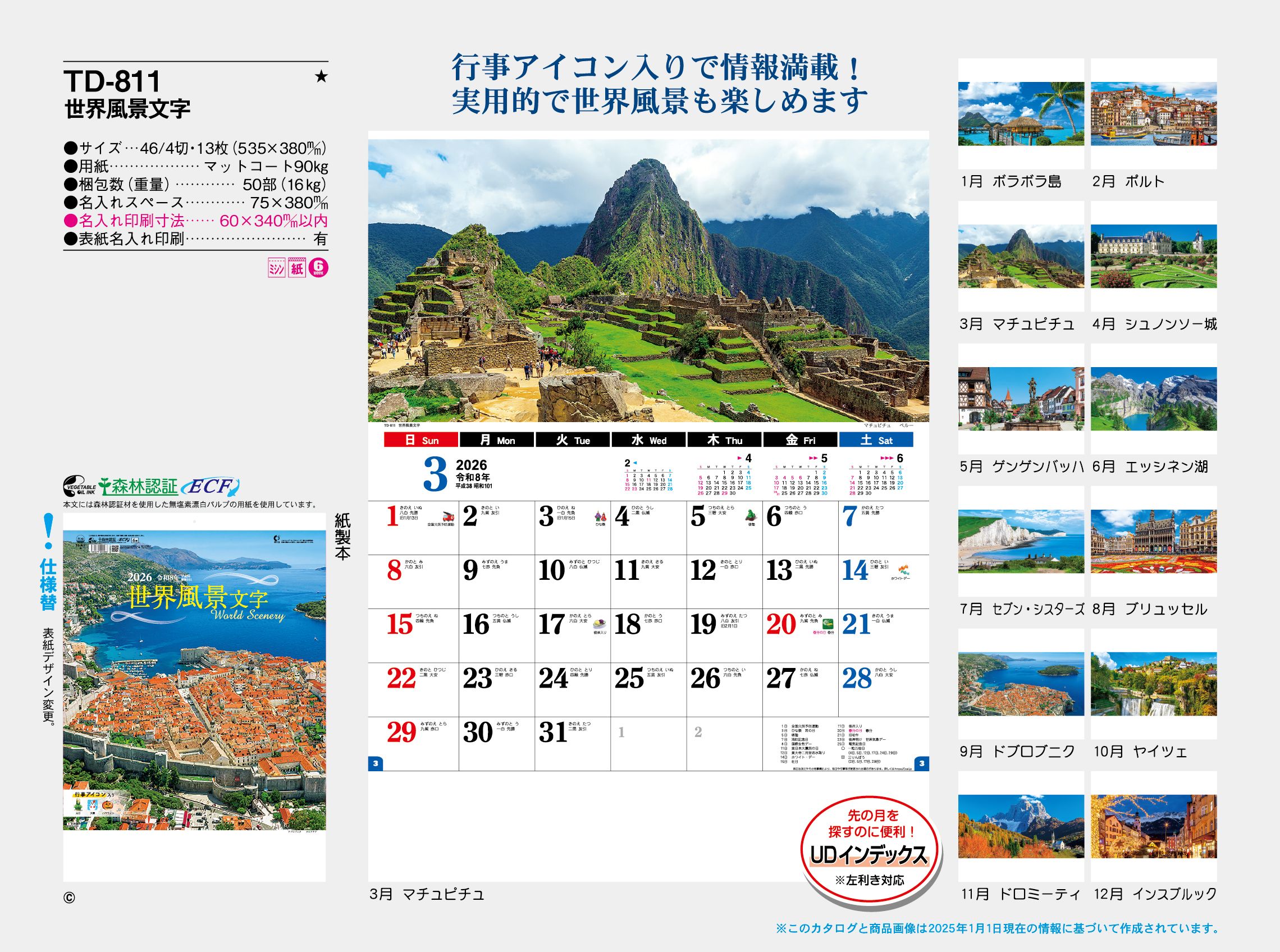Viewport: 1280px width, 952px height.
Task: Select the red 日 Sun weekday header
Action: point(422,440)
